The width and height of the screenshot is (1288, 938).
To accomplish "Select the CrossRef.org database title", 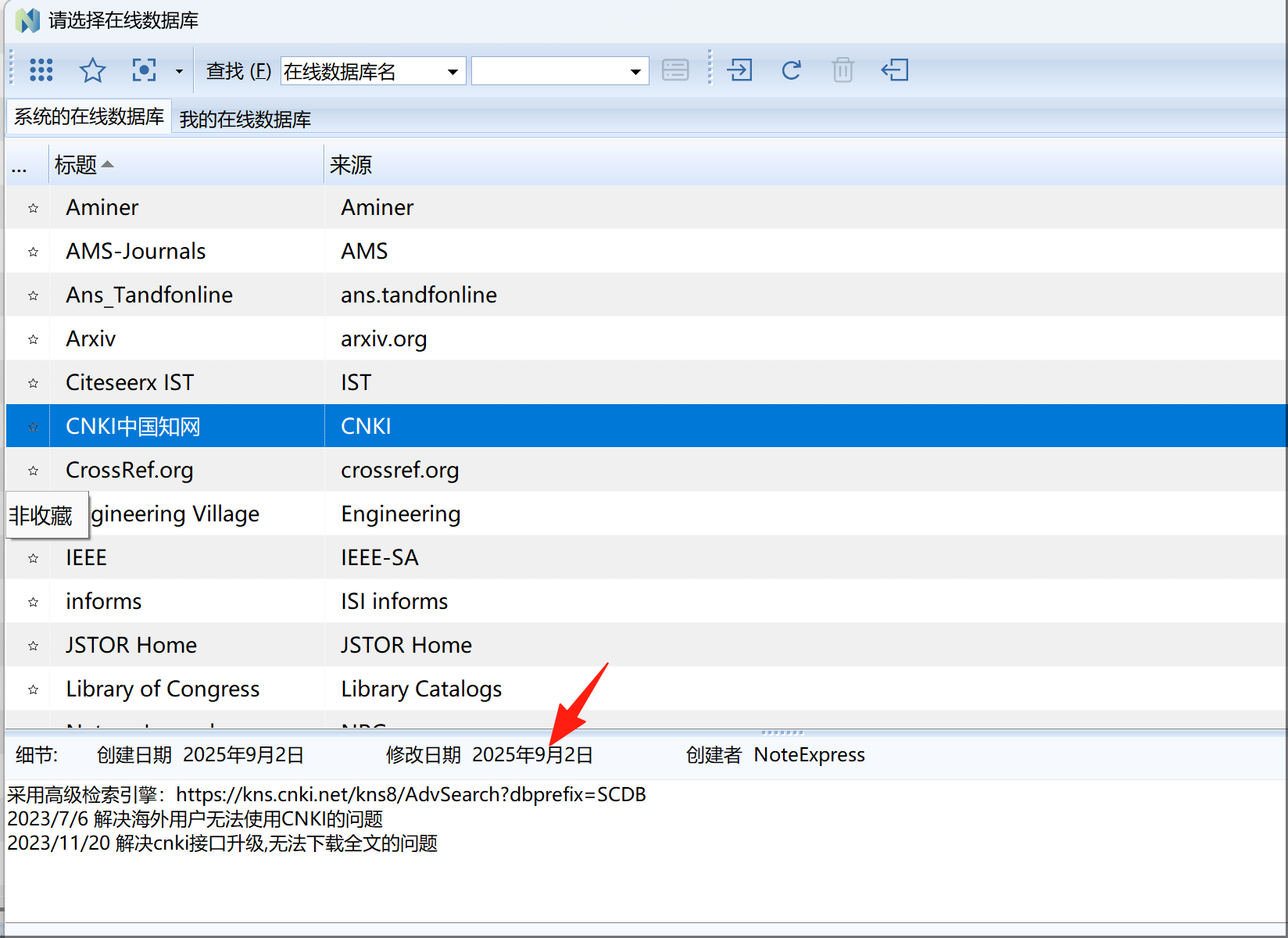I will click(x=130, y=470).
